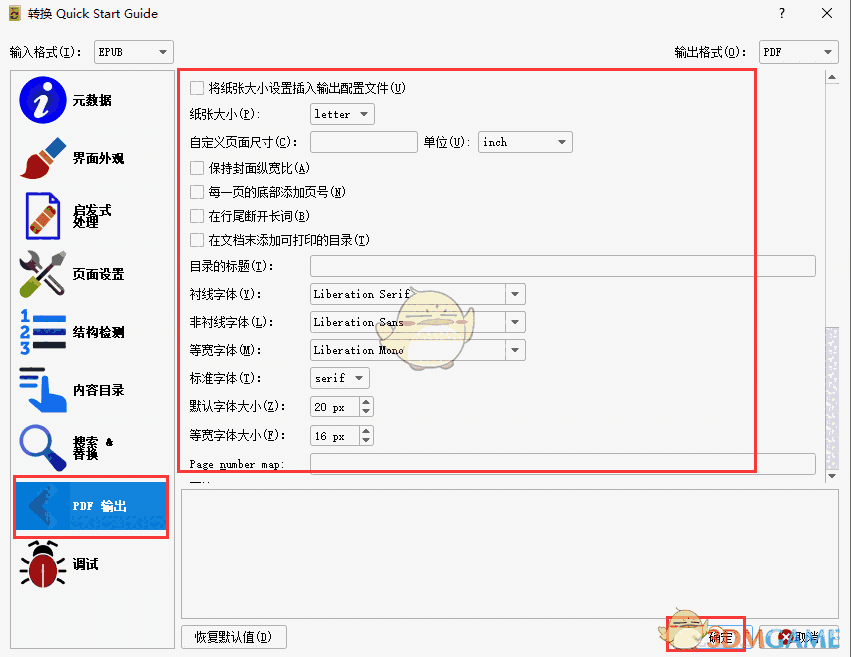This screenshot has width=851, height=657.
Task: Select the 结构检测 (Structure Detection) icon
Action: (41, 333)
